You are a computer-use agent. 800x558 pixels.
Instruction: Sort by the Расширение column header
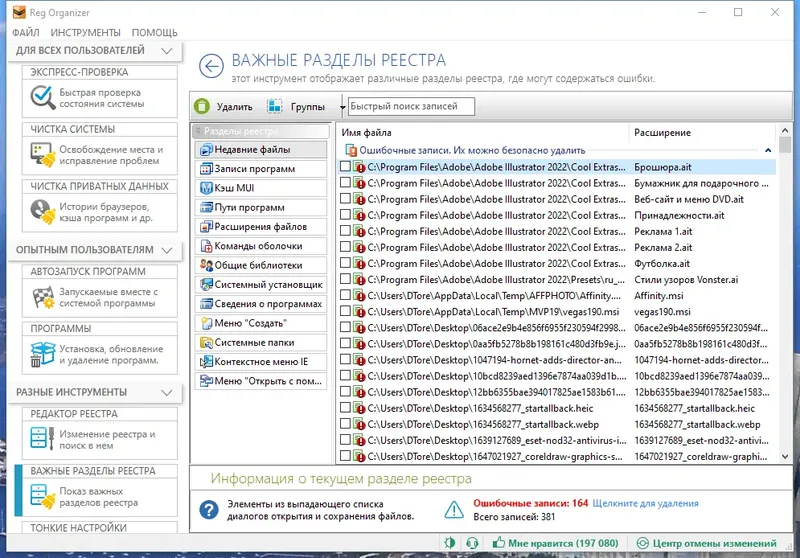(x=702, y=133)
